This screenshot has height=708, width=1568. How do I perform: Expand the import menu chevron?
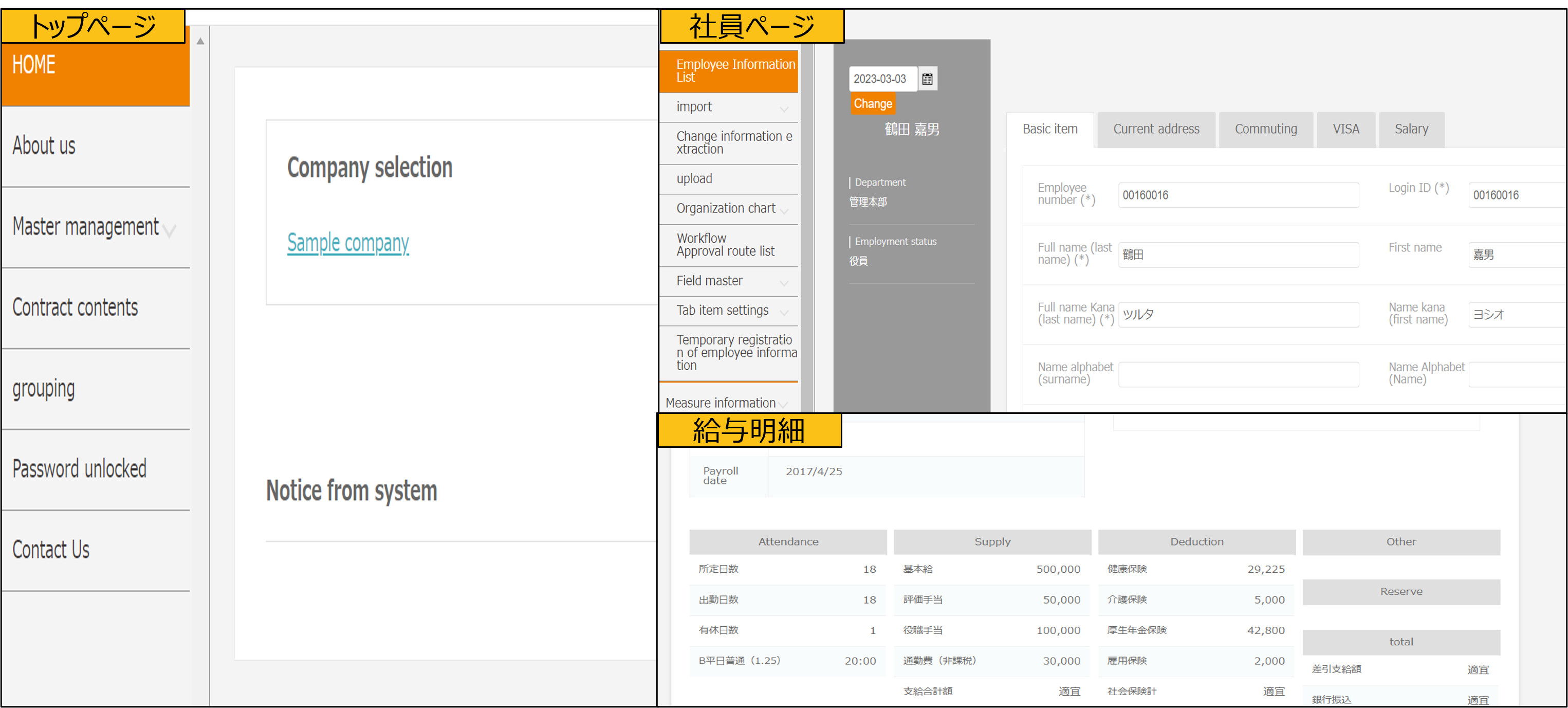784,109
